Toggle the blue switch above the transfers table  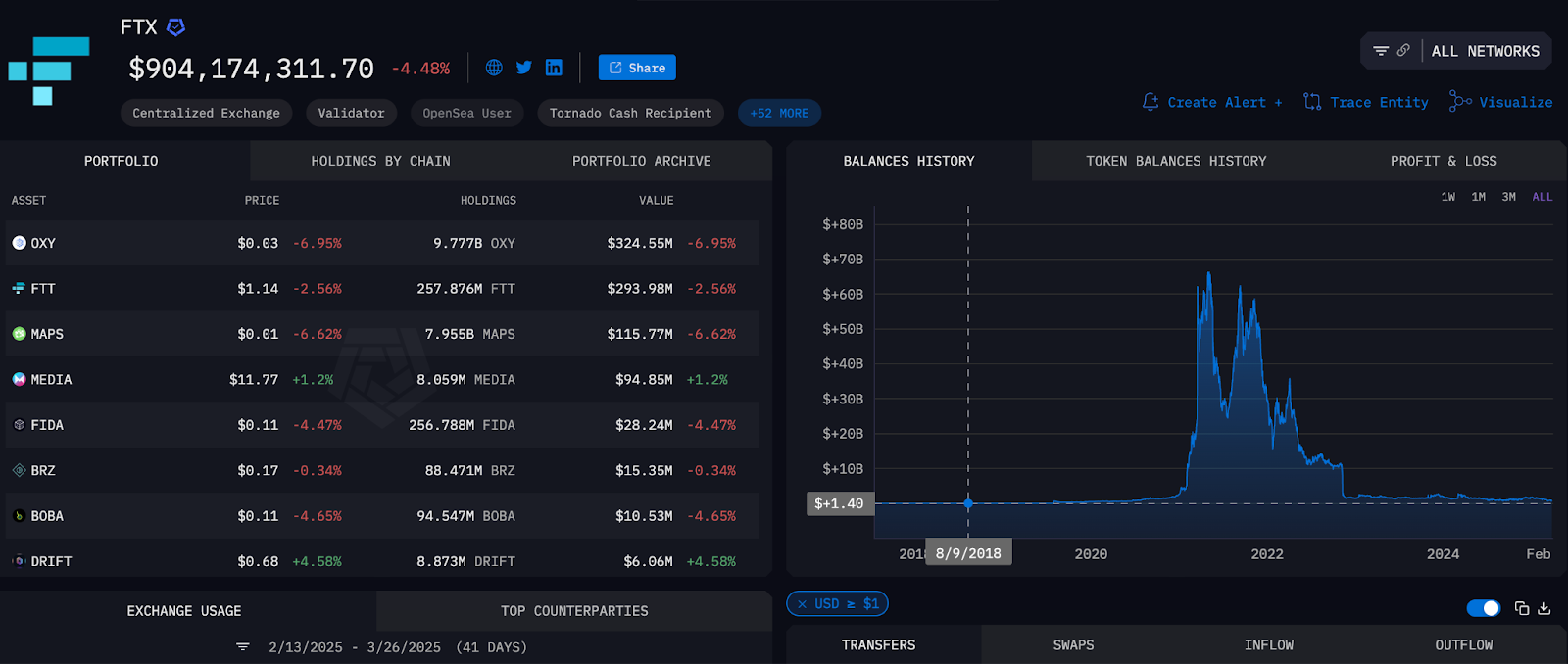point(1483,608)
